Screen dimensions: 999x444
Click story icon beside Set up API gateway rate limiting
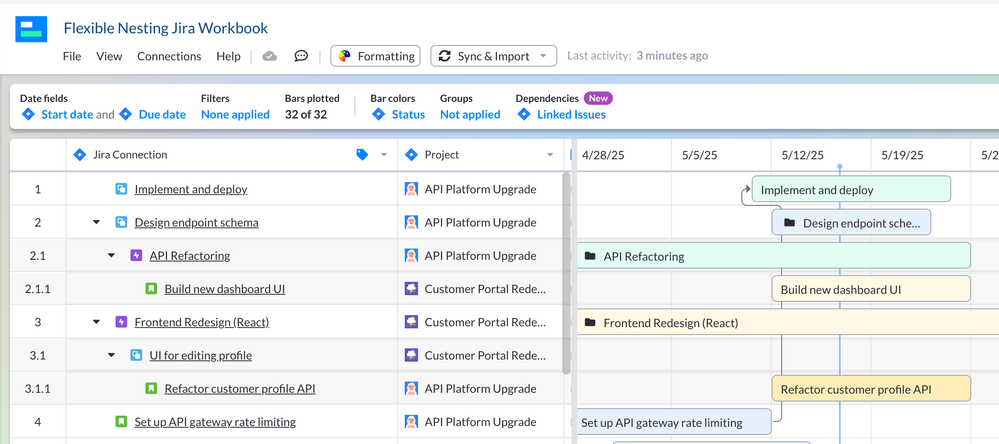(121, 422)
